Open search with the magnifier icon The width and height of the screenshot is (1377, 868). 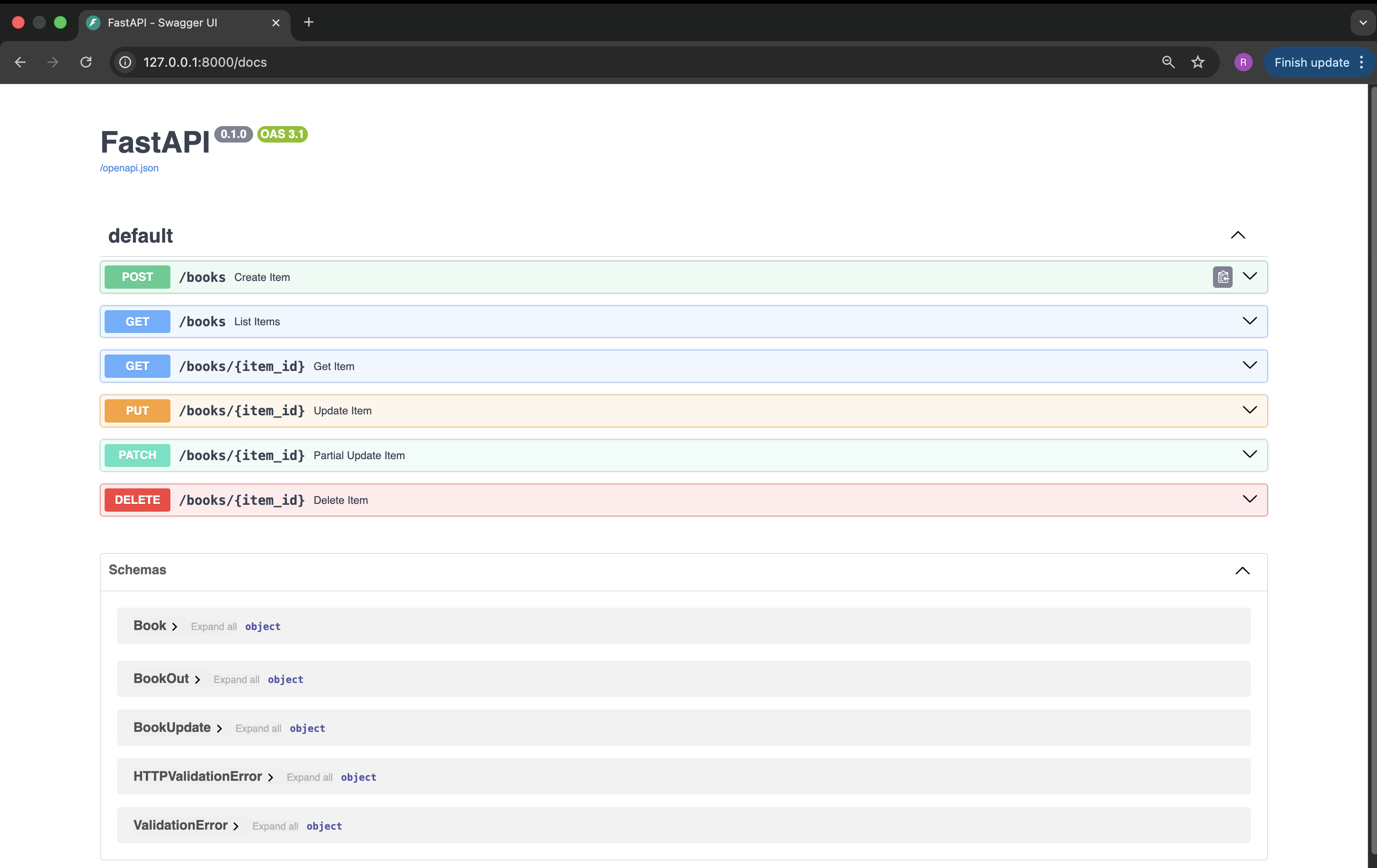click(x=1168, y=62)
